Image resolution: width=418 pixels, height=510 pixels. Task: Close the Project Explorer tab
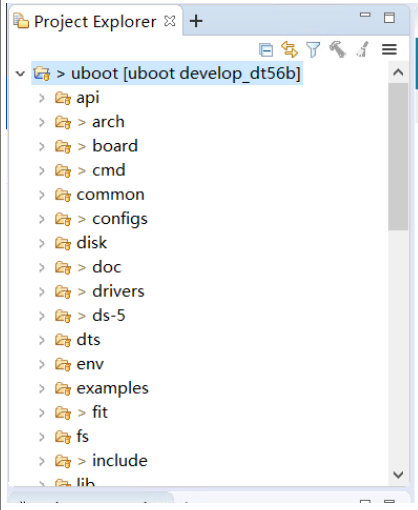pyautogui.click(x=170, y=21)
